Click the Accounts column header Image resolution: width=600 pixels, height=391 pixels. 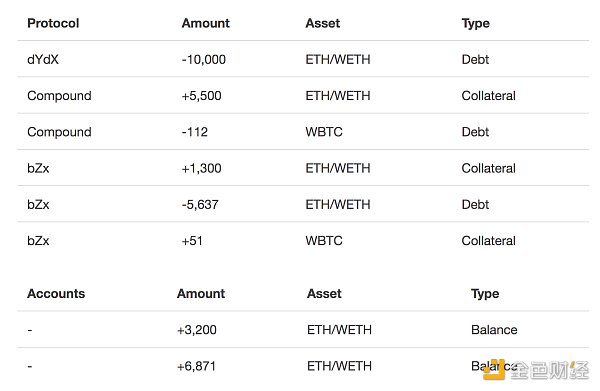pos(56,293)
